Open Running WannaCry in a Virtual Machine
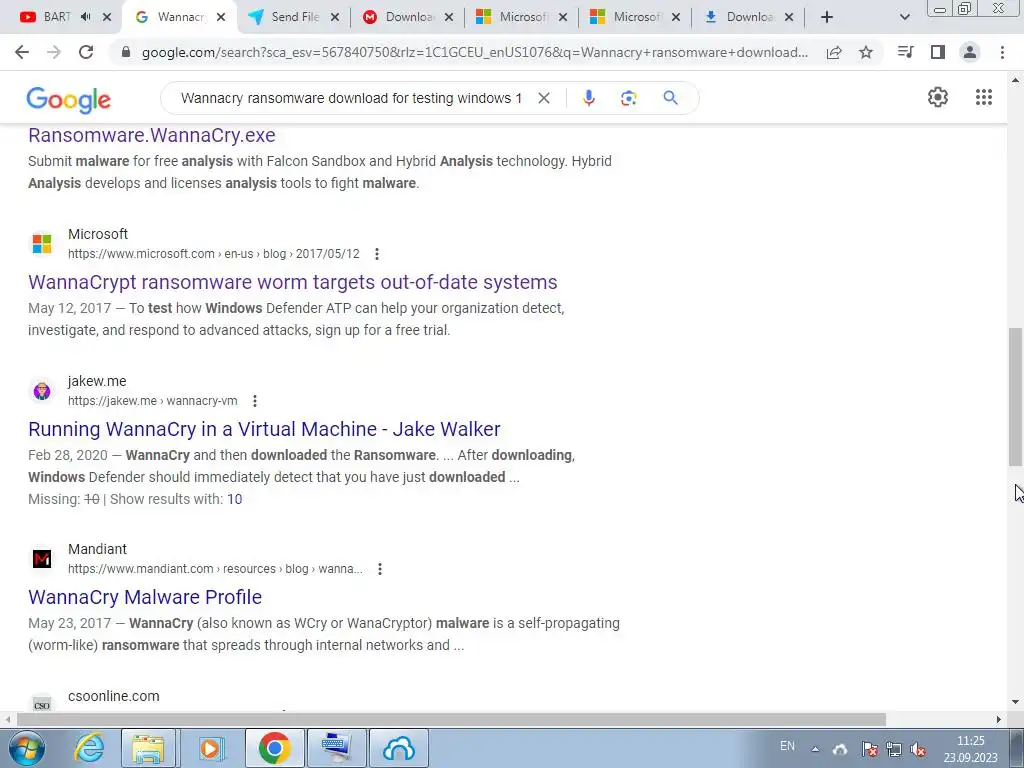The image size is (1024, 768). [x=264, y=429]
